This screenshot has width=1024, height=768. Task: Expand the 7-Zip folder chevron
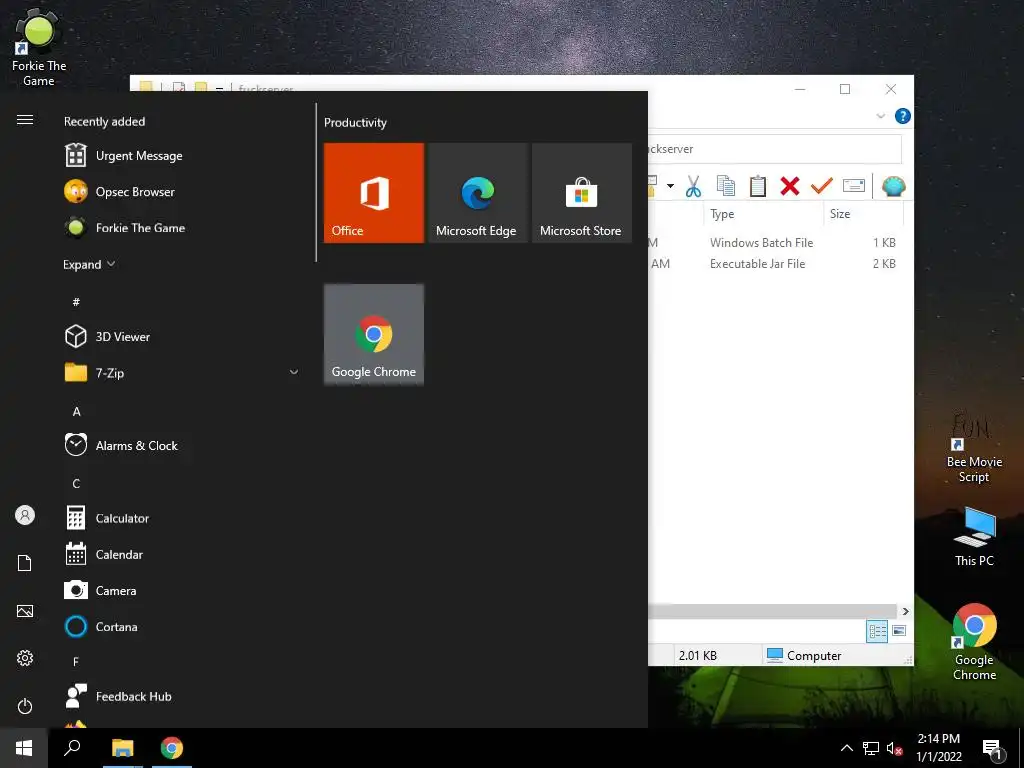click(294, 372)
